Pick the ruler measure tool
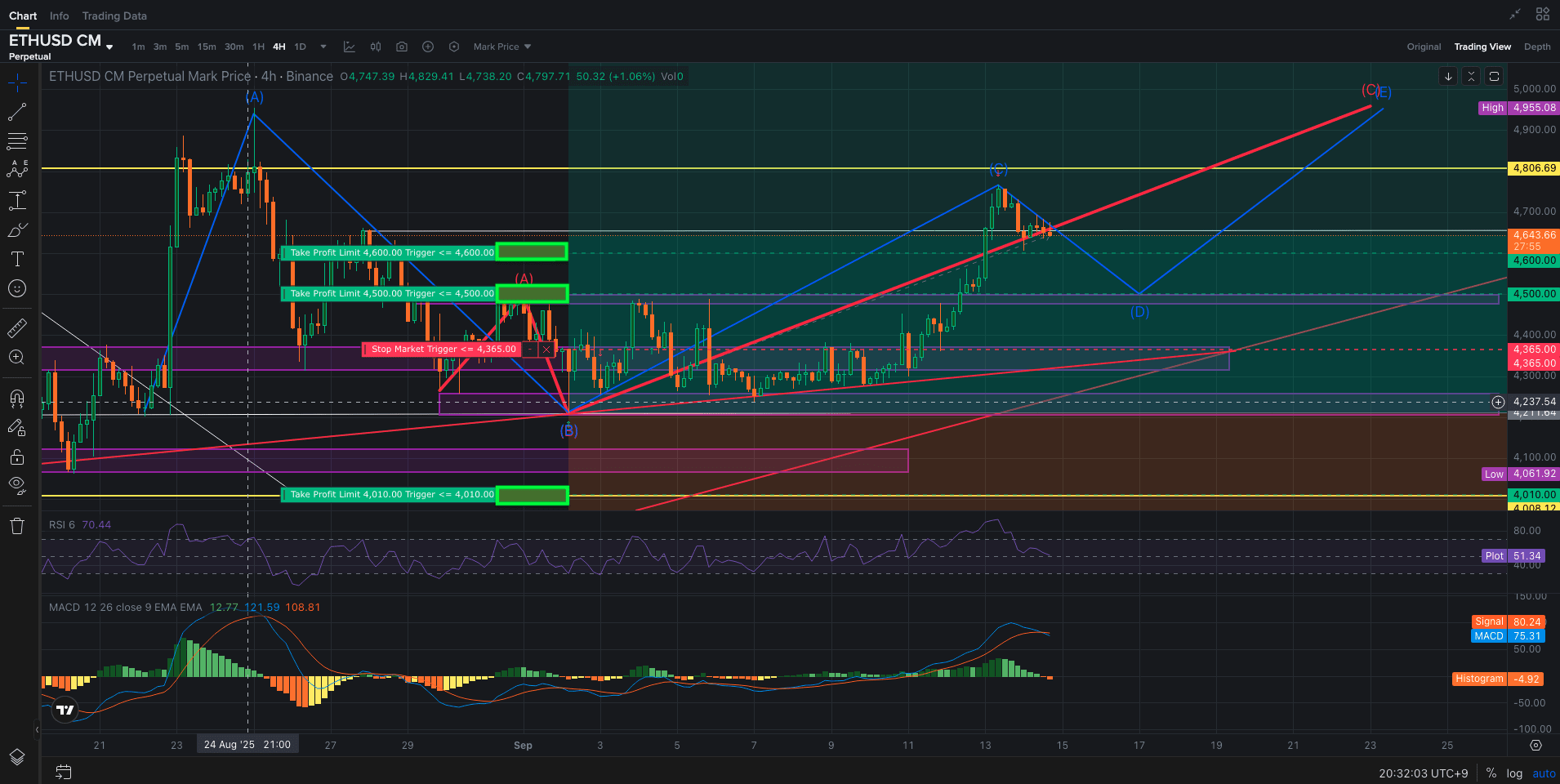 click(17, 328)
